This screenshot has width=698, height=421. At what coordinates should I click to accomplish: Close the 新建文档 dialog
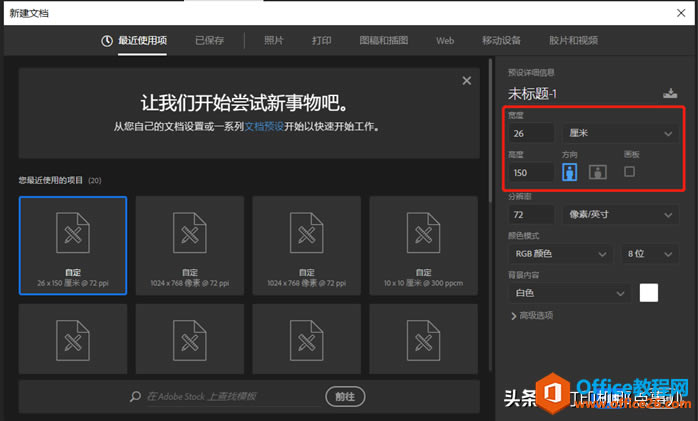(x=681, y=13)
